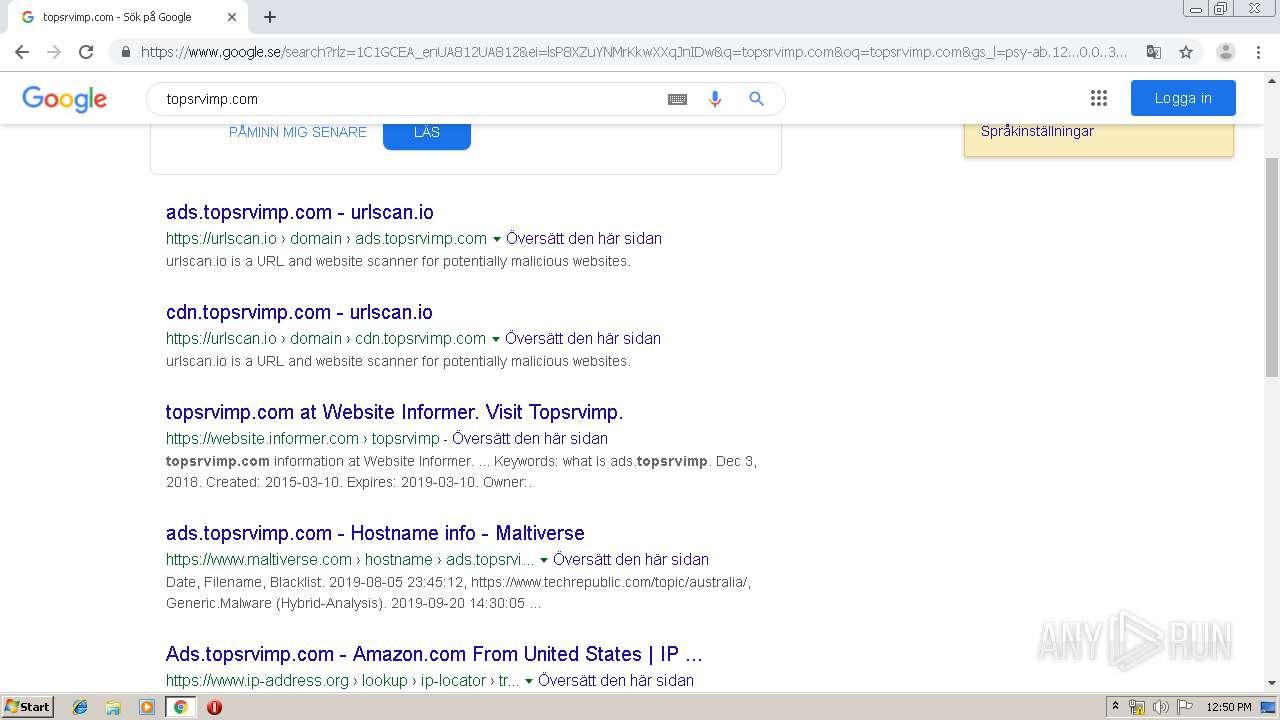Viewport: 1280px width, 720px height.
Task: Open the media player taskbar icon
Action: click(147, 707)
